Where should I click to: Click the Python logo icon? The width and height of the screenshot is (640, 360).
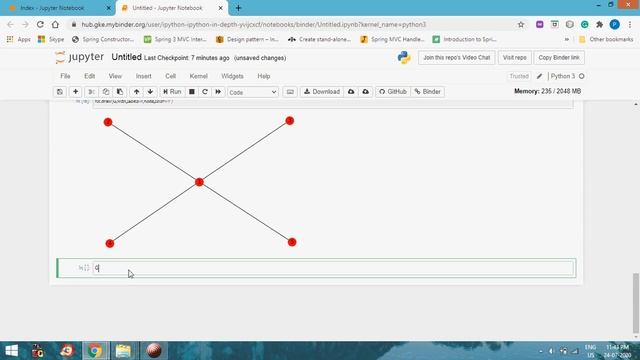(x=404, y=58)
